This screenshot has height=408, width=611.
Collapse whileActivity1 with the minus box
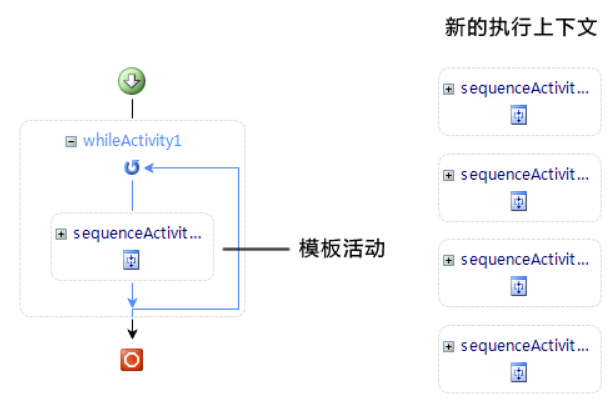pyautogui.click(x=71, y=141)
